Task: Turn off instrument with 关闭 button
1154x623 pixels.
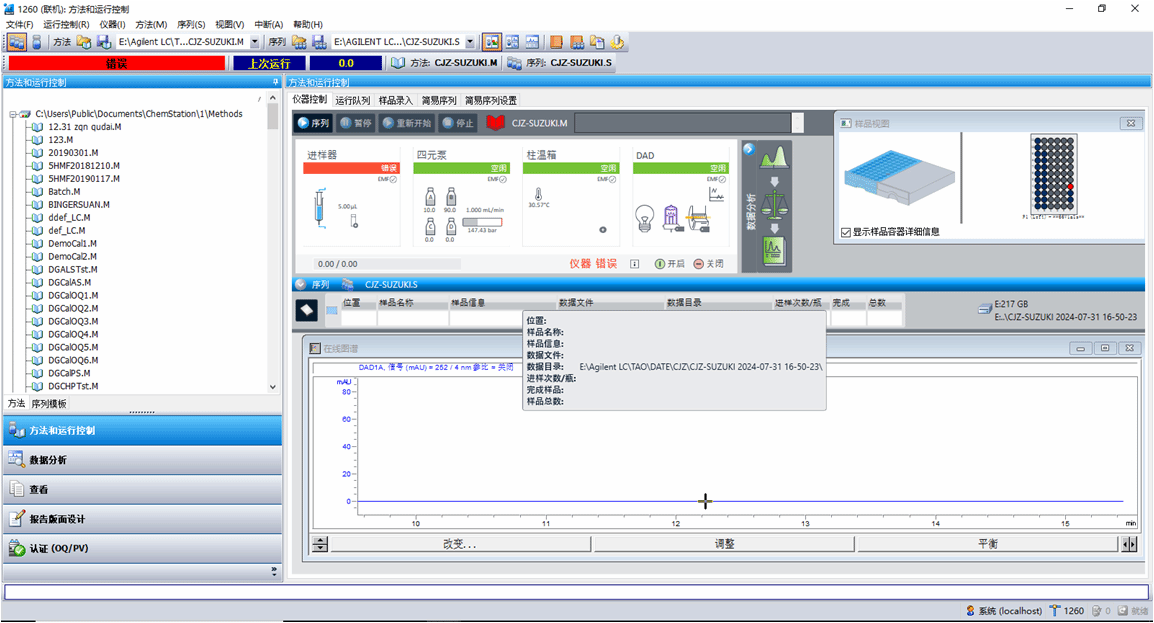Action: point(707,264)
